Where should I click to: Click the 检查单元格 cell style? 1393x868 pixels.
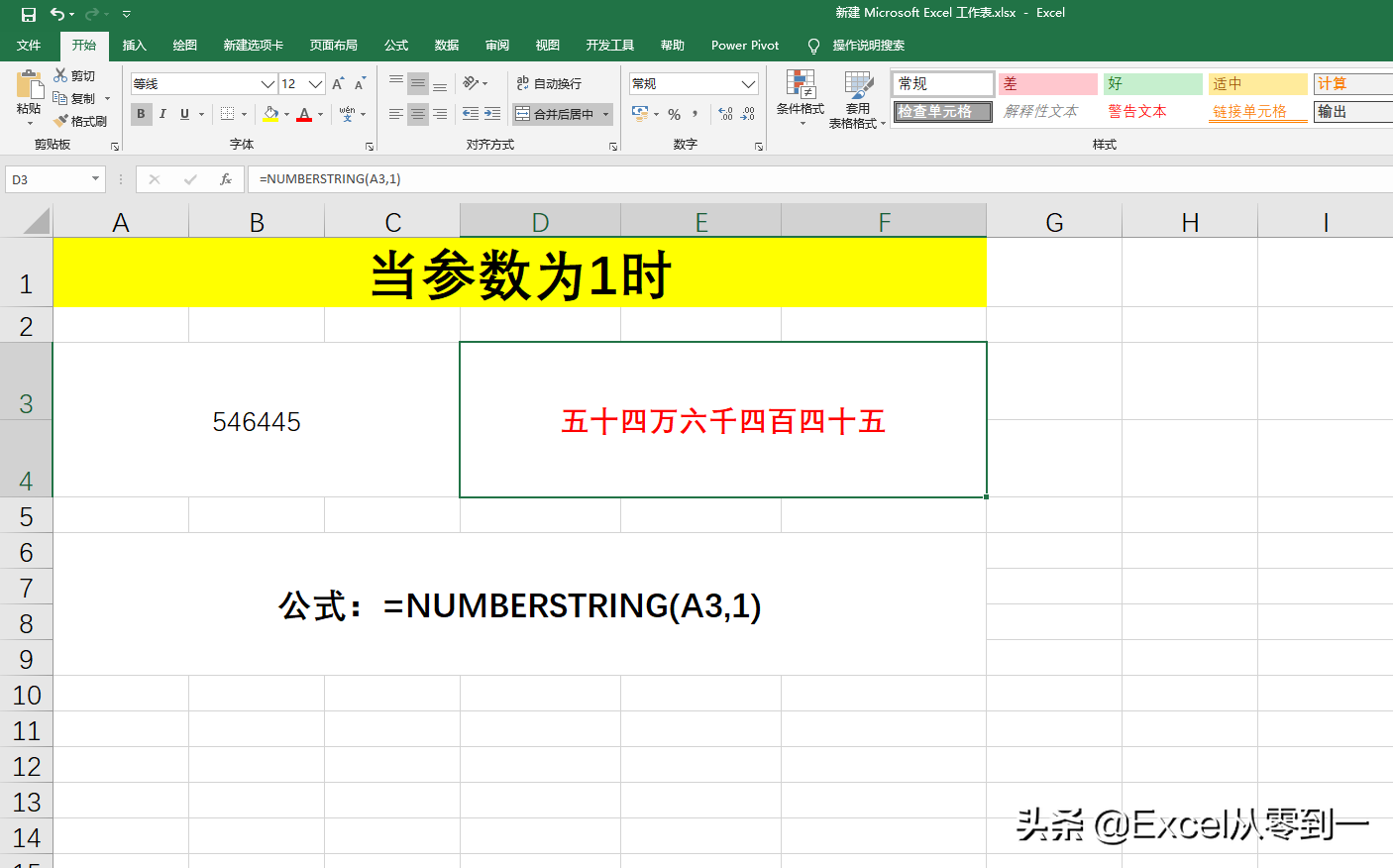[x=940, y=112]
